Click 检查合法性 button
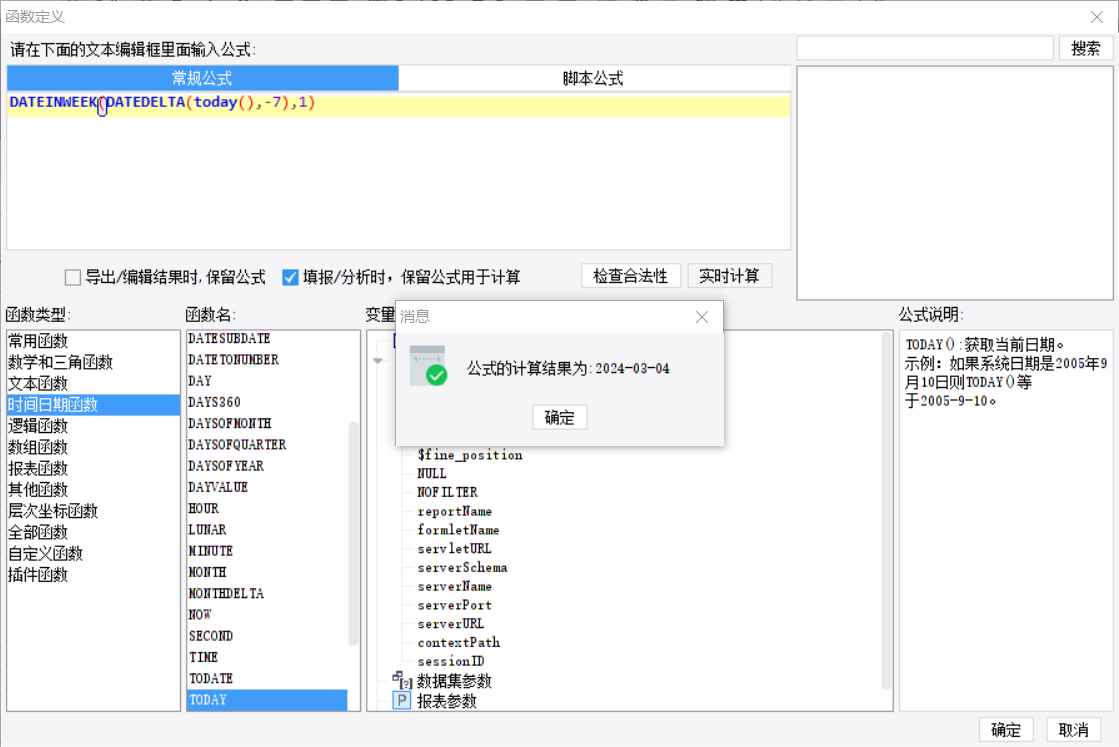This screenshot has width=1119, height=747. [x=631, y=276]
